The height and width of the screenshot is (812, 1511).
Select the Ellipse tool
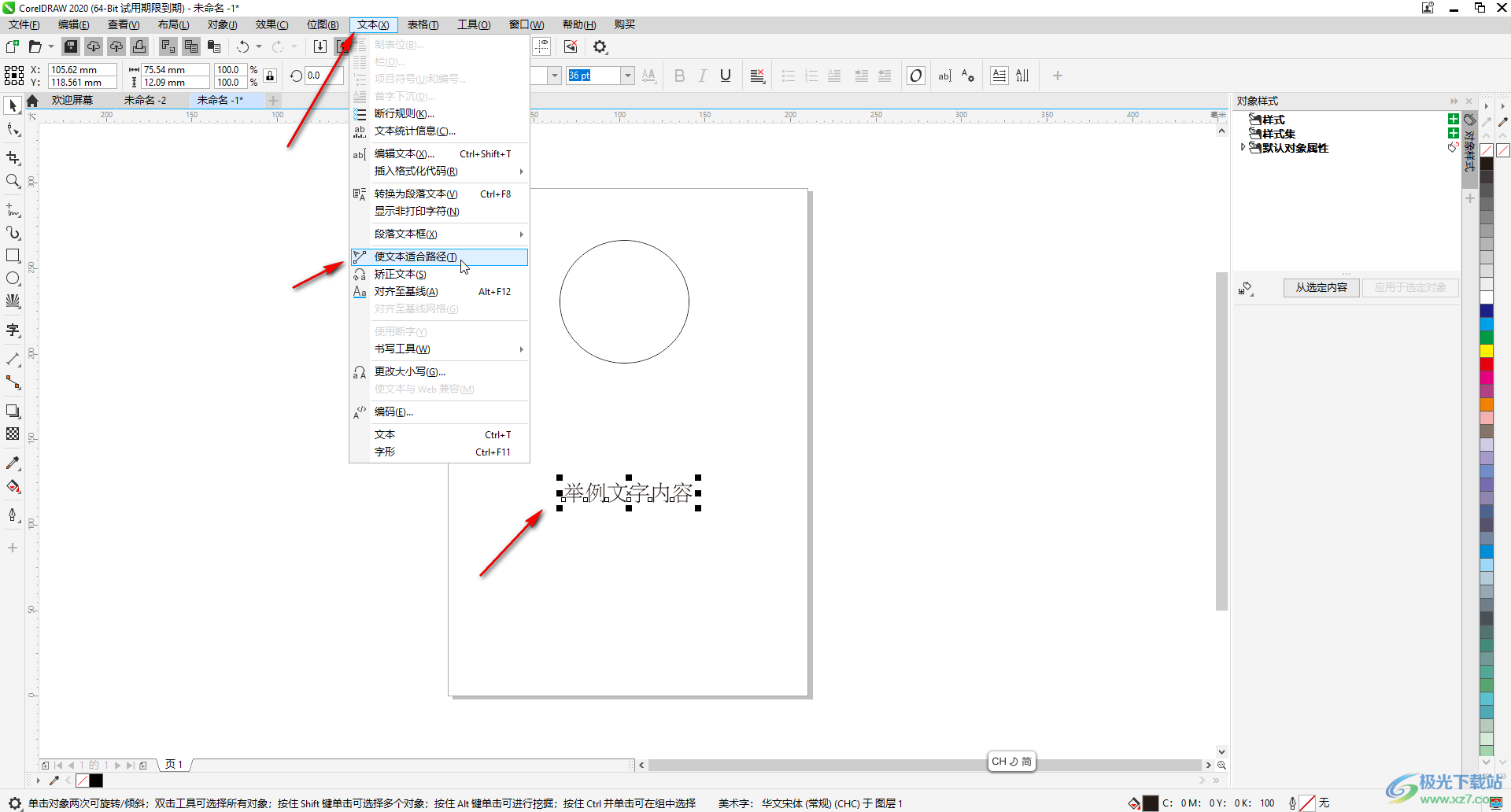pos(13,279)
